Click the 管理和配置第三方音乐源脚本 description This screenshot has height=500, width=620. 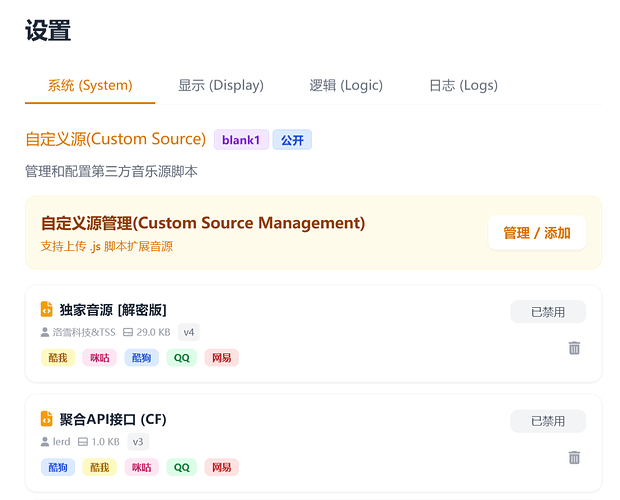pos(111,172)
